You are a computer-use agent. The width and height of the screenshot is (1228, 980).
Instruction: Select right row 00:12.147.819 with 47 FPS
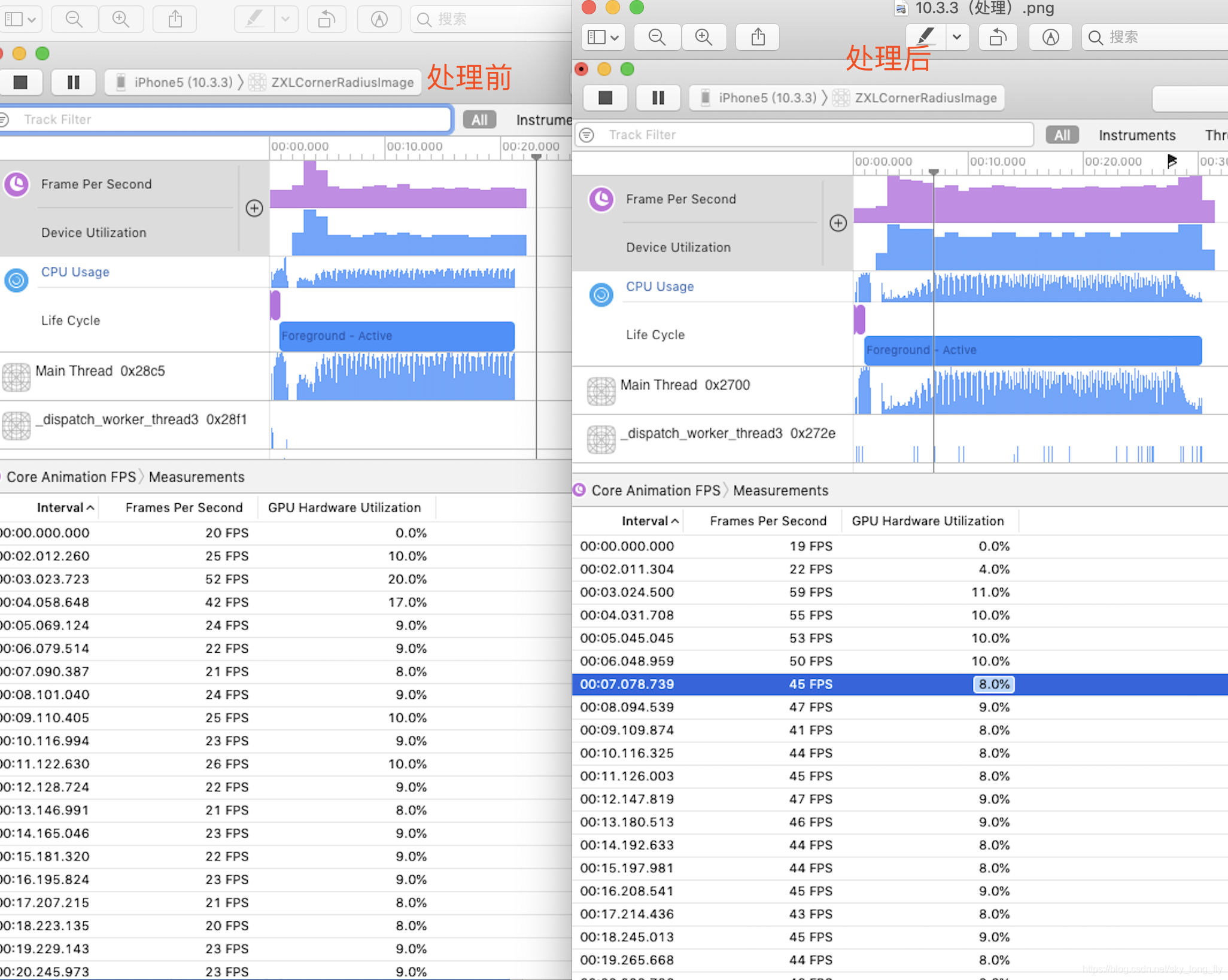tap(900, 799)
